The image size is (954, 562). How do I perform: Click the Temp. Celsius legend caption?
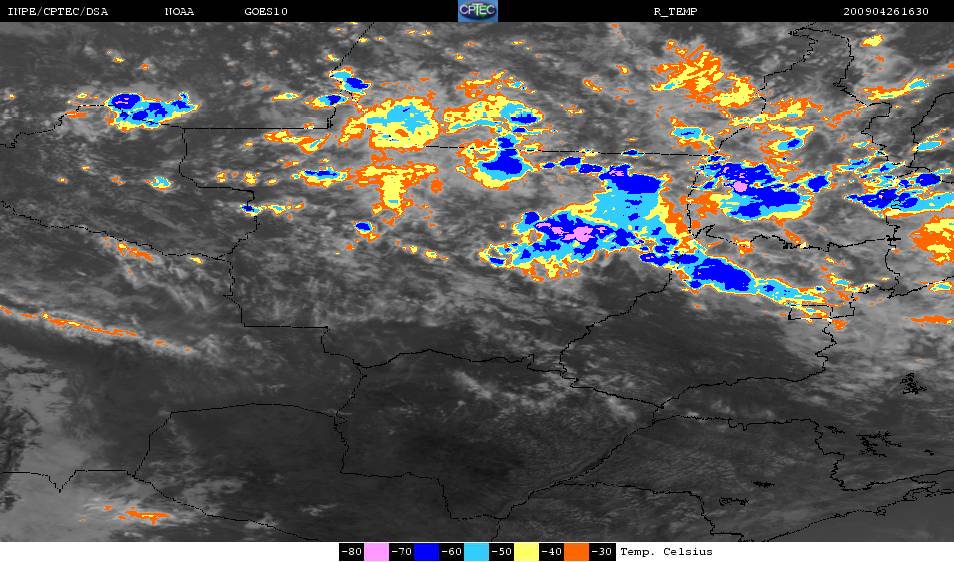[666, 552]
